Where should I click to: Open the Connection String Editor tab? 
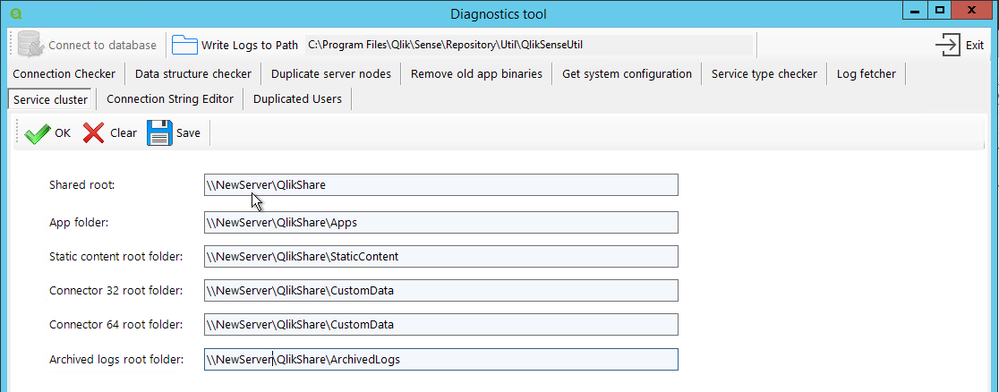(x=169, y=99)
